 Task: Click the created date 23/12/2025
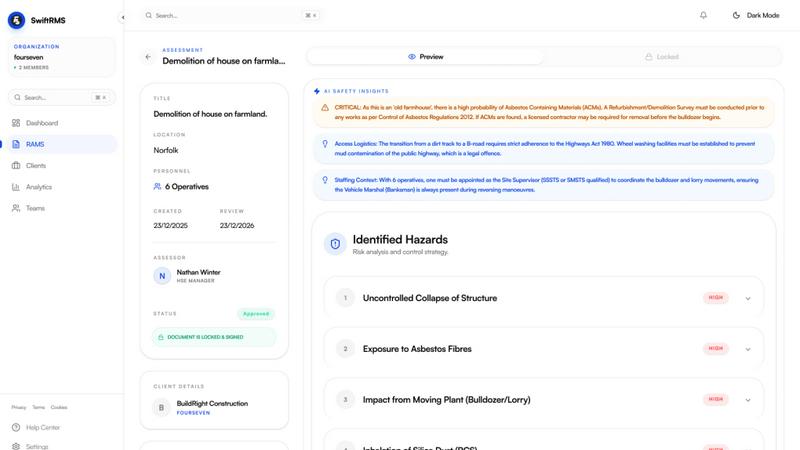pyautogui.click(x=170, y=226)
